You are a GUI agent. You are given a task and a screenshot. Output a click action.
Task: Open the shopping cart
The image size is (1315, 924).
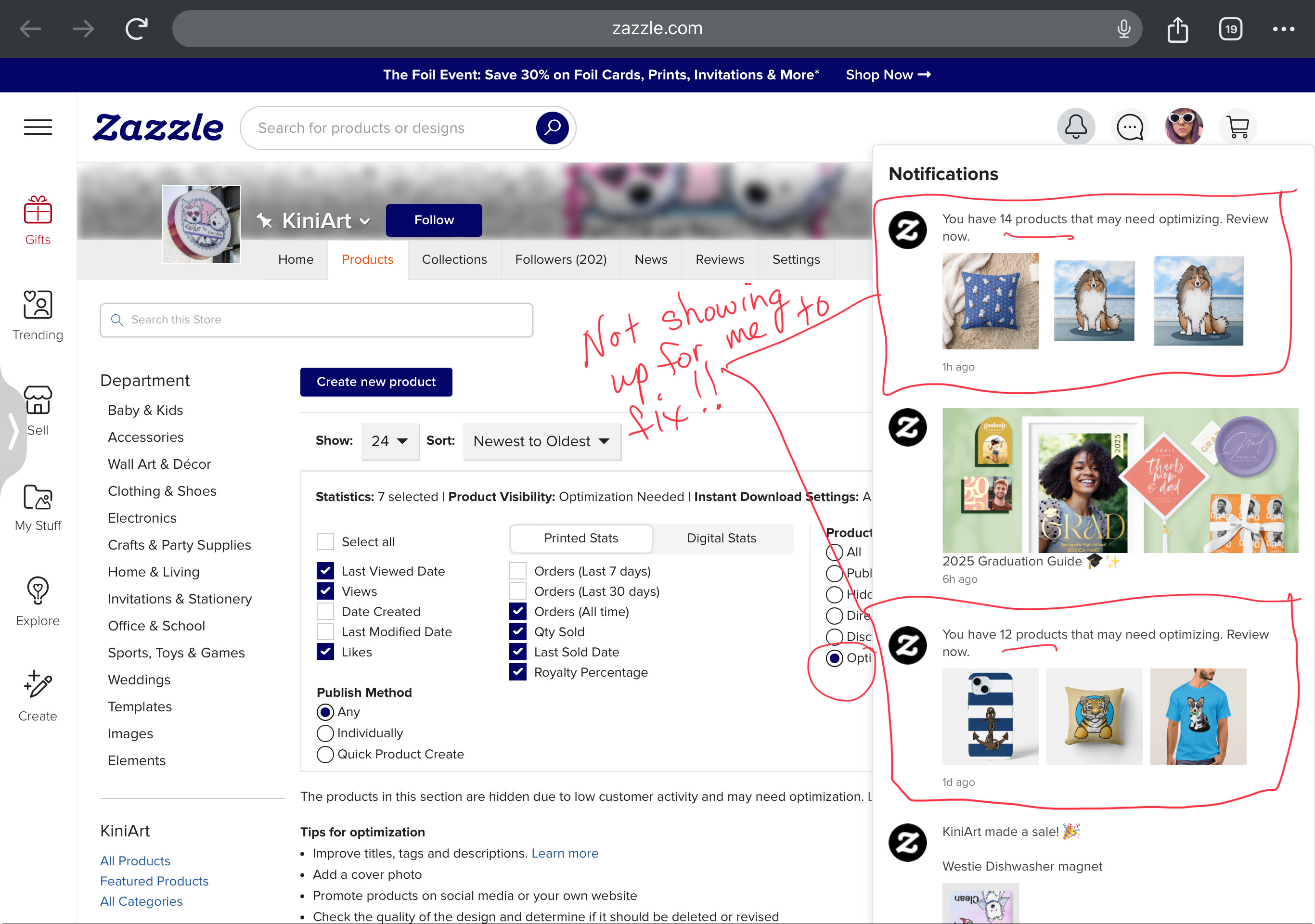point(1238,127)
